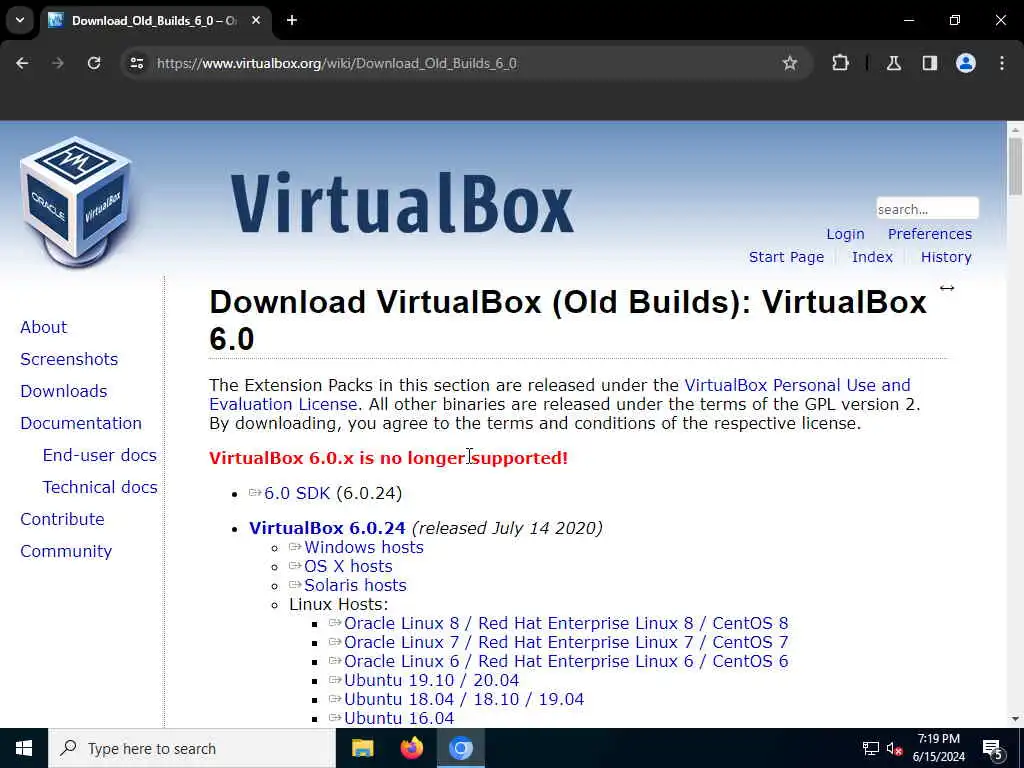The image size is (1024, 768).
Task: Open a new browser tab
Action: click(292, 20)
